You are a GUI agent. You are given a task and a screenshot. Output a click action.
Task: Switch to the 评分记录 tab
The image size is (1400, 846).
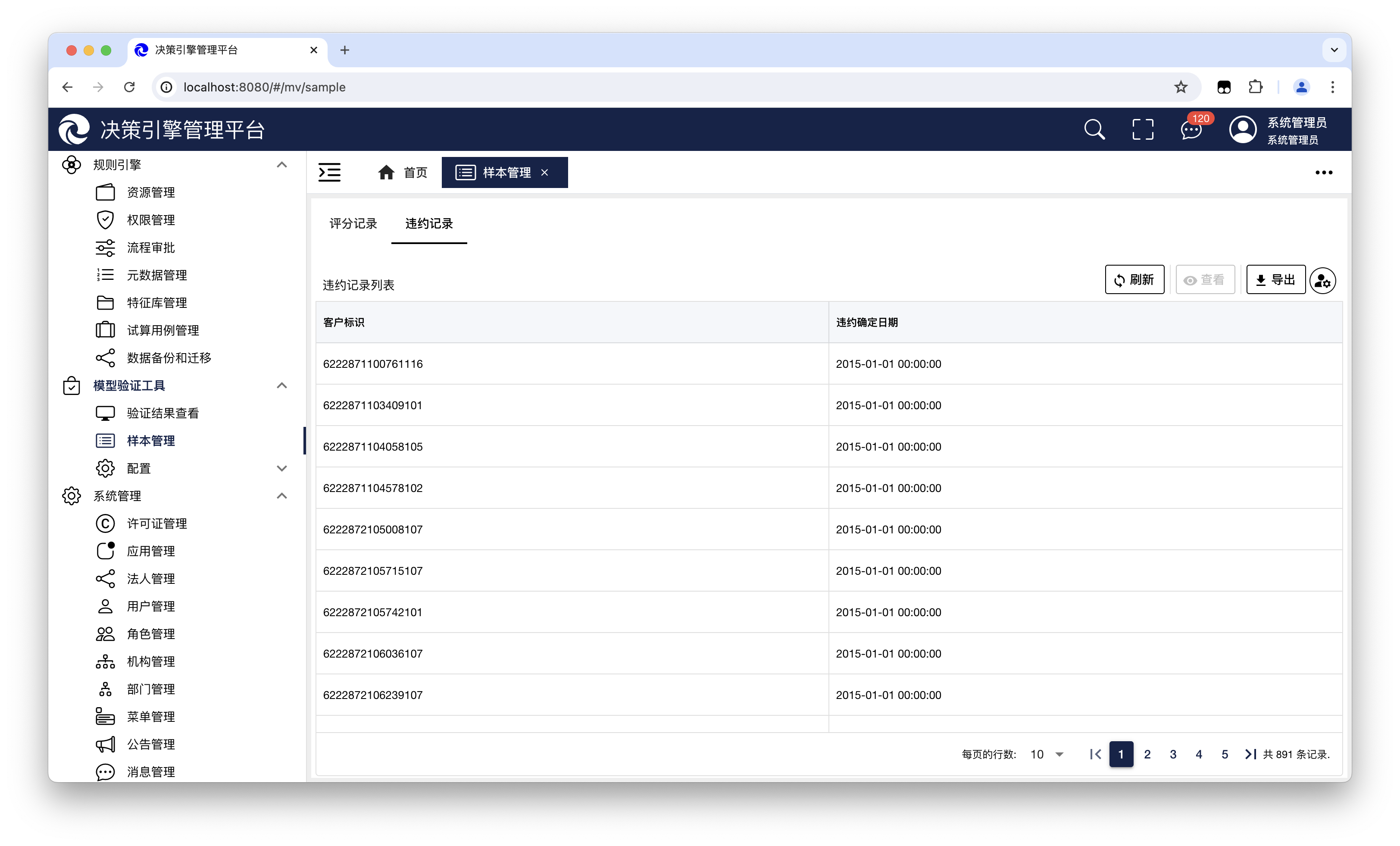pyautogui.click(x=353, y=223)
